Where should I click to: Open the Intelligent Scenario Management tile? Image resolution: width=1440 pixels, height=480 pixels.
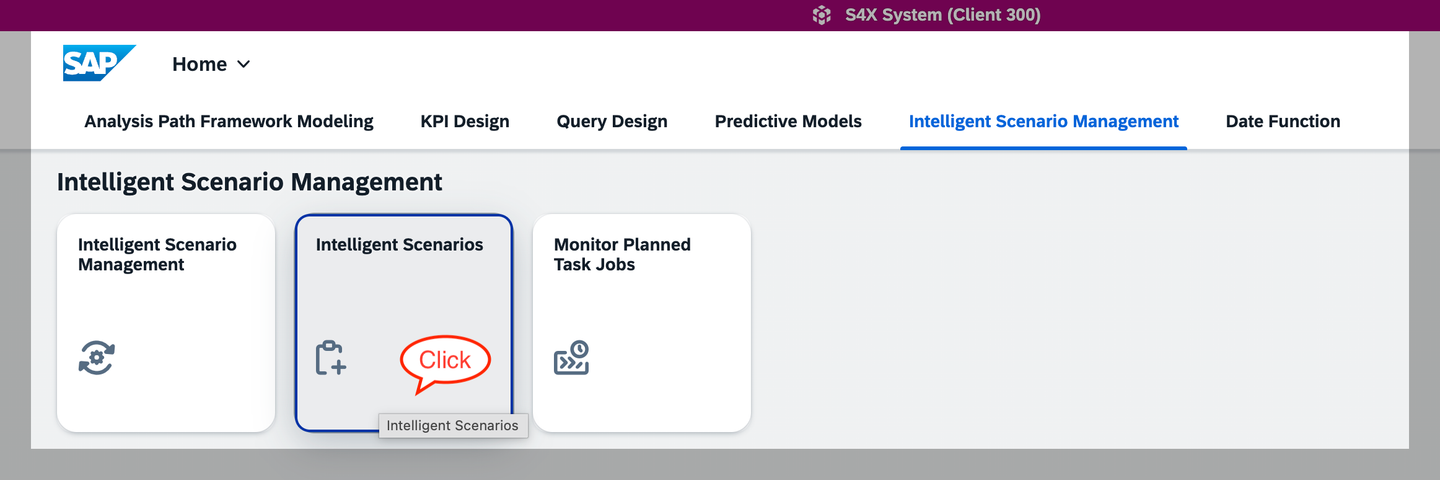(166, 323)
